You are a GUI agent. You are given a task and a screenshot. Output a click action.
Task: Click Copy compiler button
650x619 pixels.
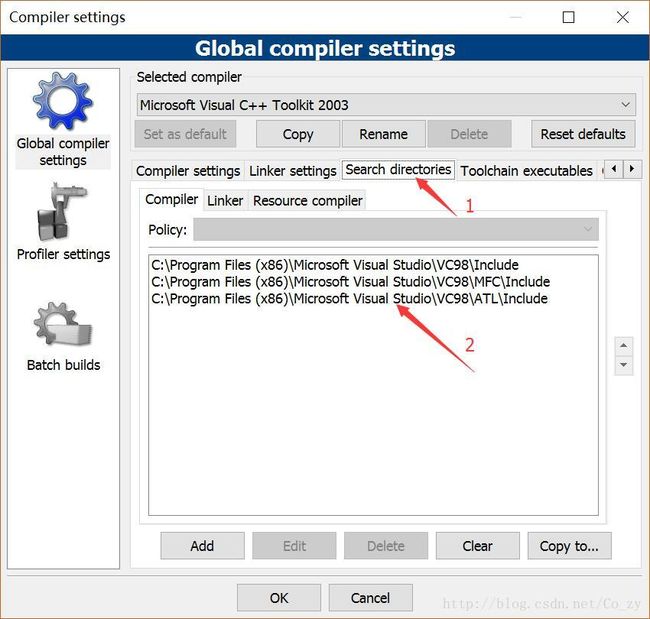(x=298, y=134)
